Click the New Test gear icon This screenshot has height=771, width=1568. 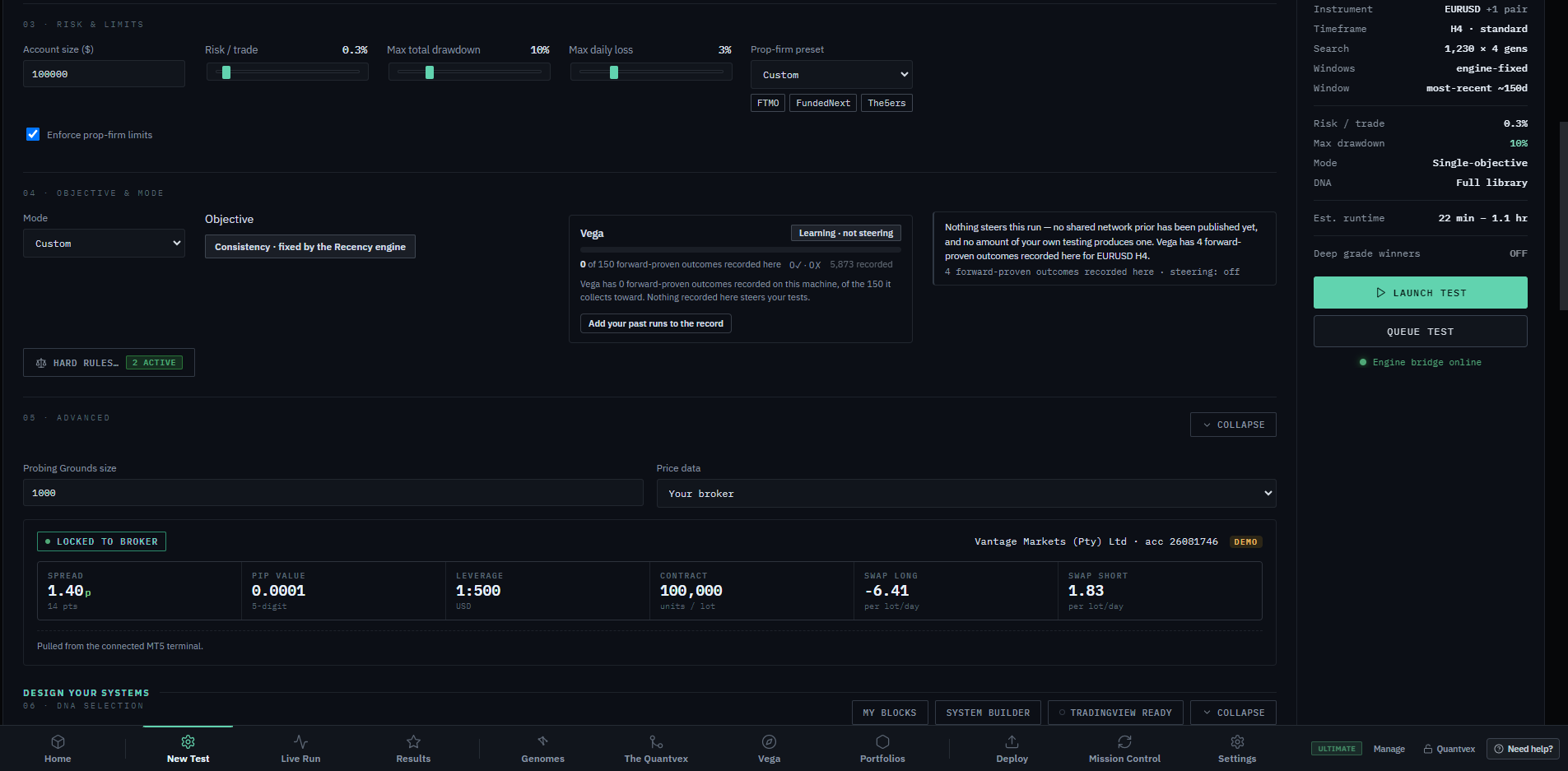point(188,741)
